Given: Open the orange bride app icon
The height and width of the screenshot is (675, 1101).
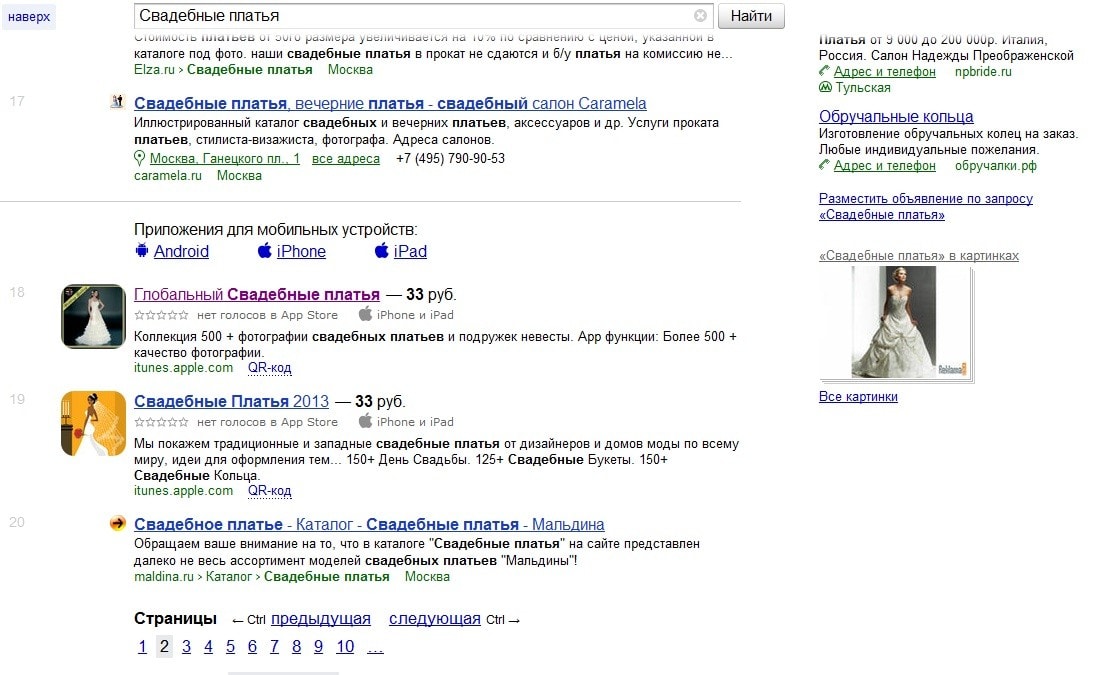Looking at the screenshot, I should click(x=93, y=423).
